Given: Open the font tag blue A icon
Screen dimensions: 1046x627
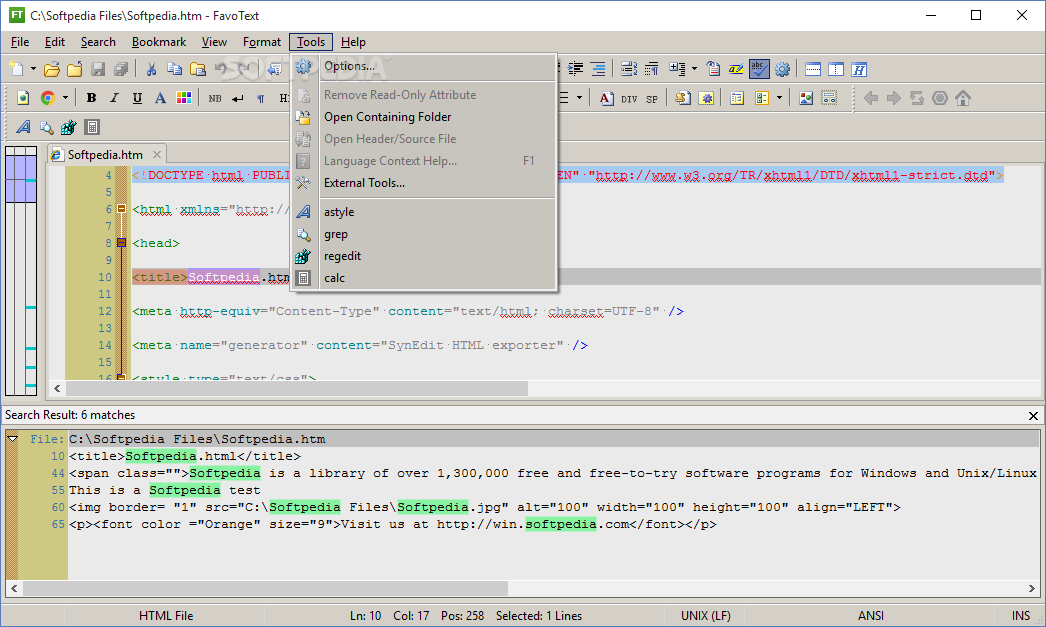Looking at the screenshot, I should [160, 98].
